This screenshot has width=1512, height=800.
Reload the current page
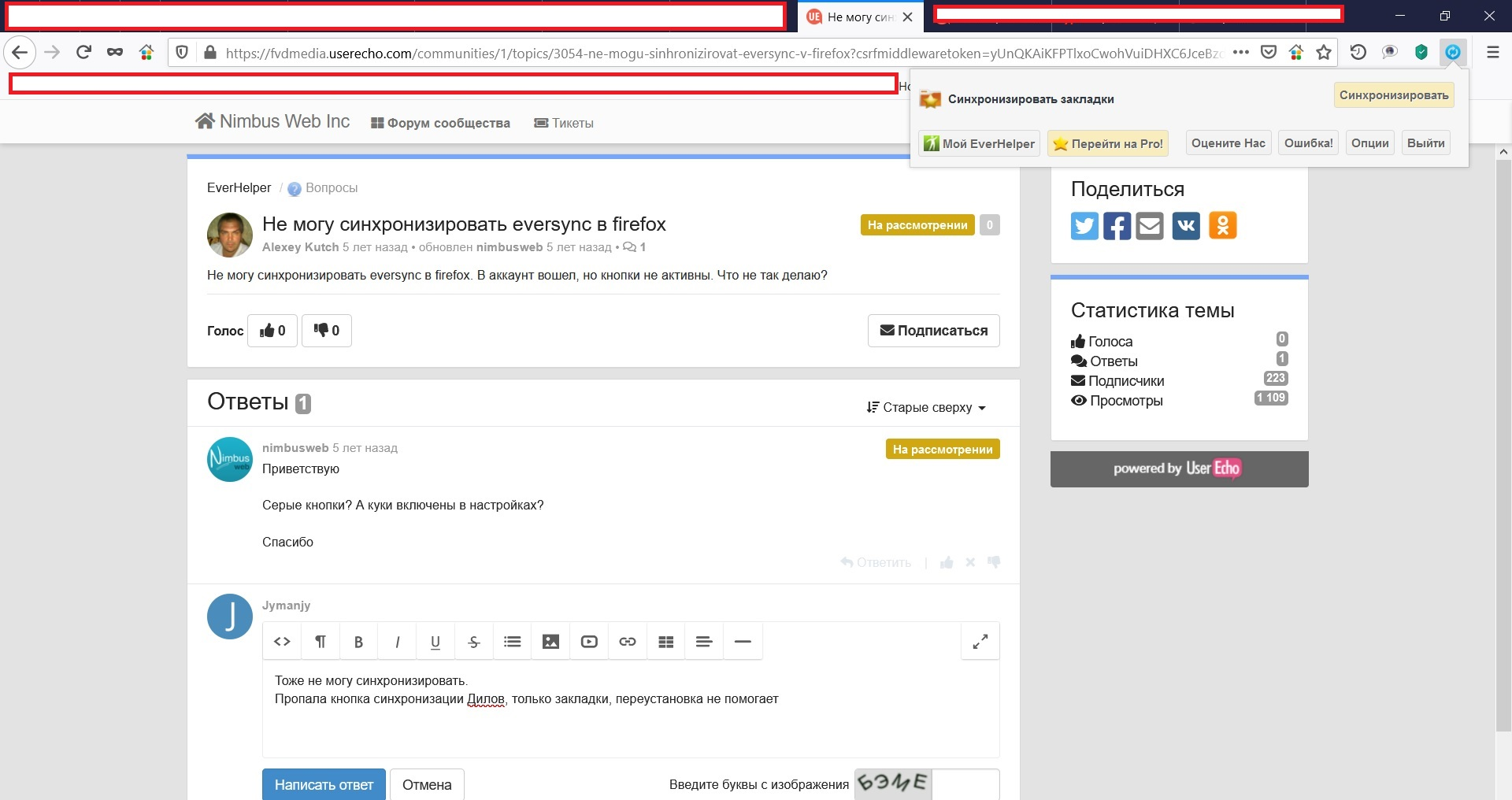[83, 53]
